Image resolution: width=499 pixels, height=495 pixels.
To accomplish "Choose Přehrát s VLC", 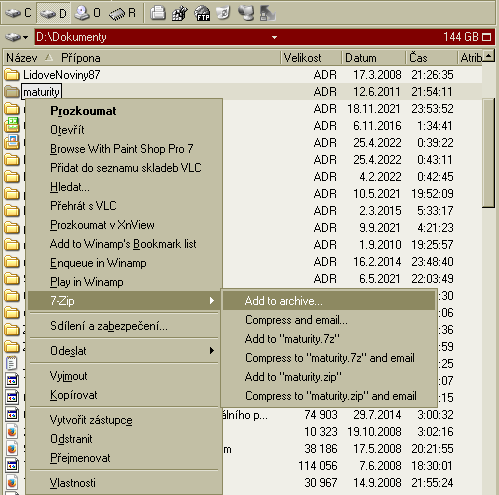I will (x=123, y=206).
